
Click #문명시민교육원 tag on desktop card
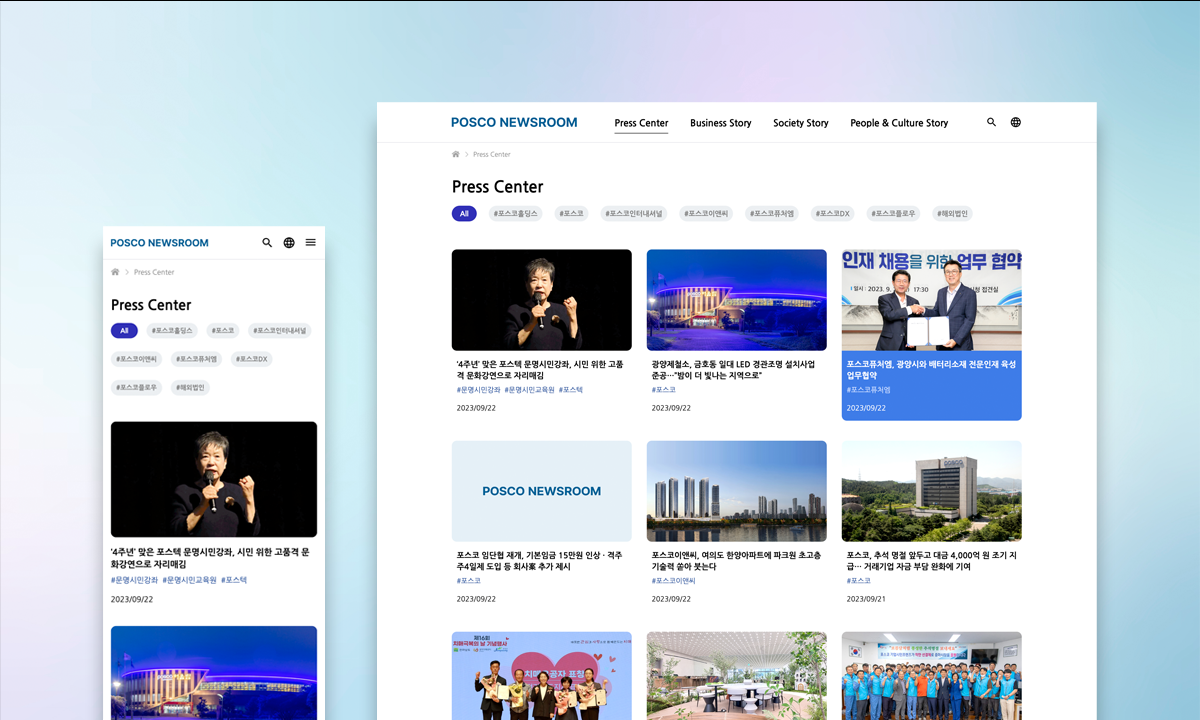click(x=529, y=390)
